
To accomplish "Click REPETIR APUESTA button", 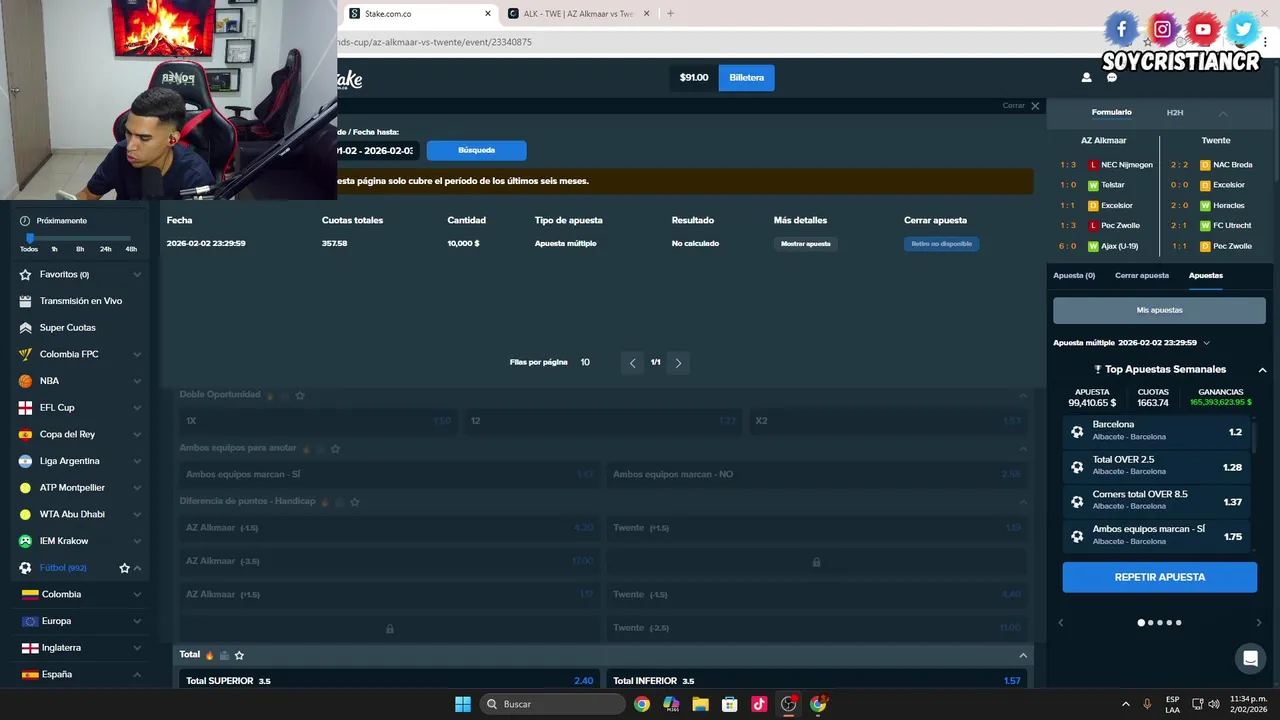I will point(1159,577).
